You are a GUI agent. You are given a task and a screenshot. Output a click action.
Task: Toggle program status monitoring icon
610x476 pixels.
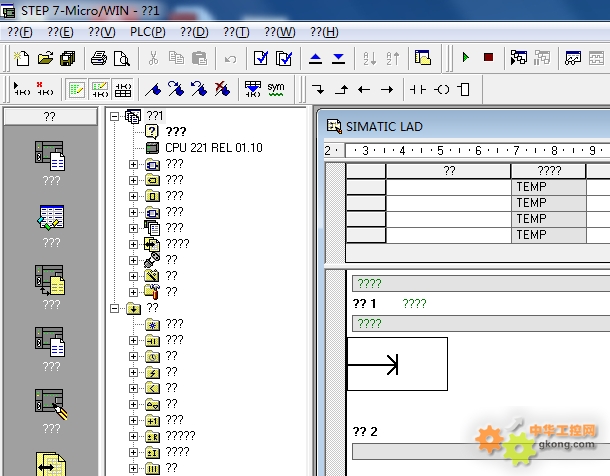519,58
